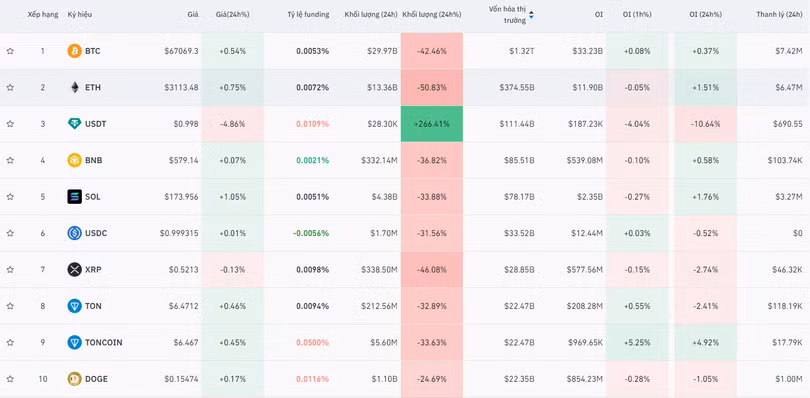
Task: Click the TON row logo
Action: coord(75,306)
